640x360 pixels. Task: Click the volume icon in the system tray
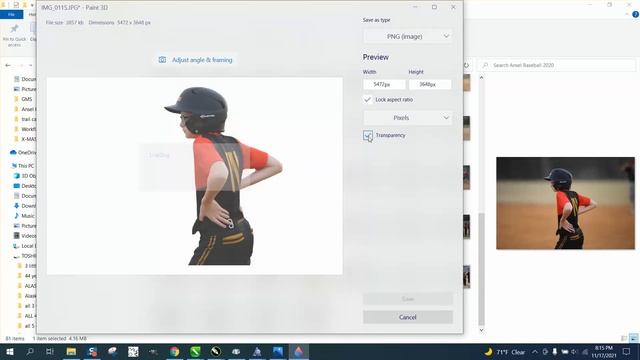pyautogui.click(x=574, y=352)
